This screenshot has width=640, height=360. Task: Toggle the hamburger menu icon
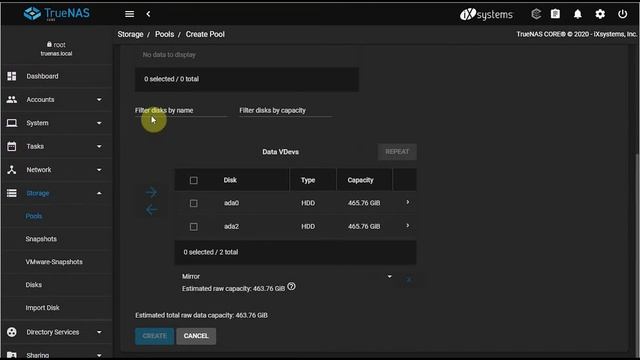pyautogui.click(x=129, y=14)
